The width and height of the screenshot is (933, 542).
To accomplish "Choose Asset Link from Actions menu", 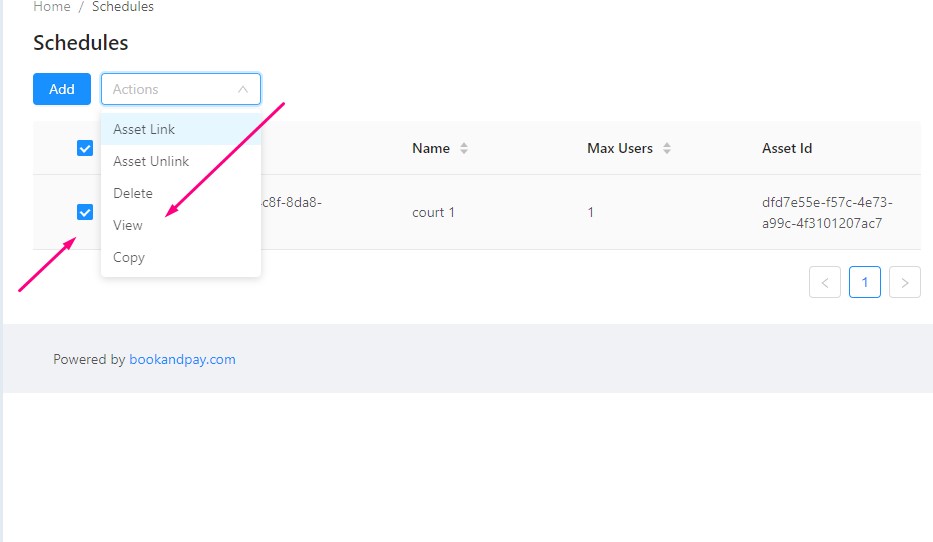I will coord(181,129).
